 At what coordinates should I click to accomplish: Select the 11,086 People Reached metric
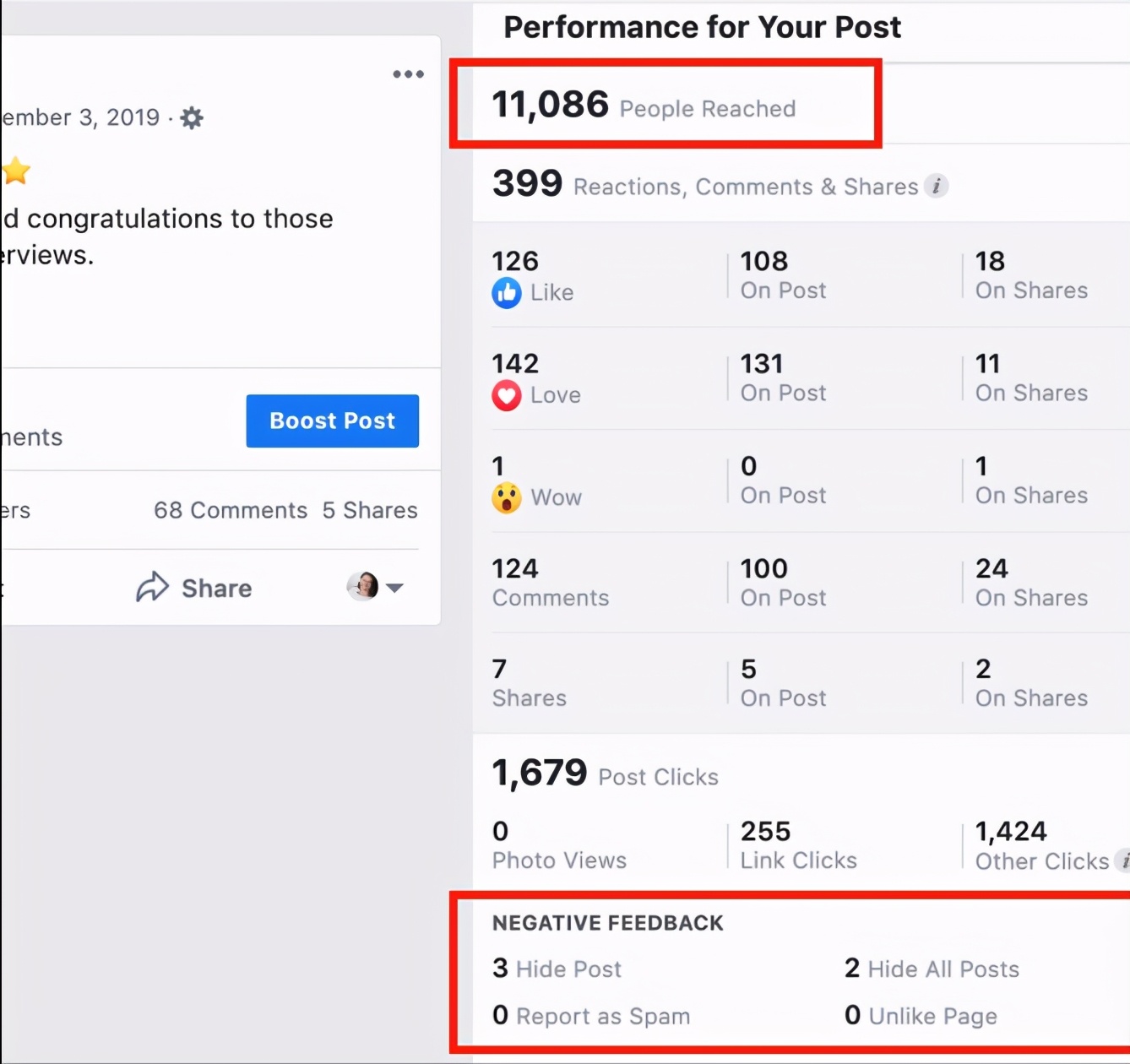tap(644, 105)
